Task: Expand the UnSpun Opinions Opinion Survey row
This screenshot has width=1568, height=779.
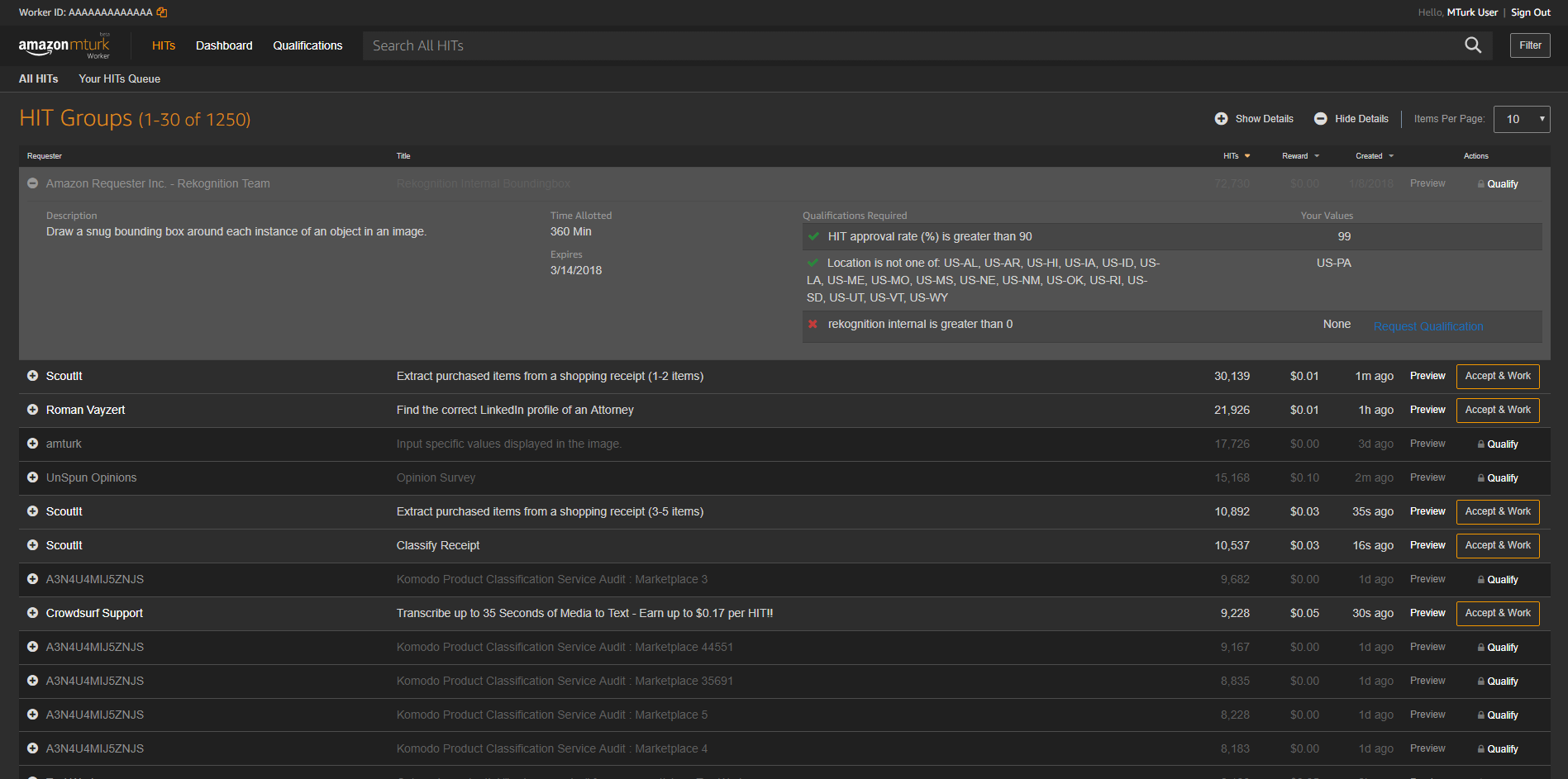Action: (32, 477)
